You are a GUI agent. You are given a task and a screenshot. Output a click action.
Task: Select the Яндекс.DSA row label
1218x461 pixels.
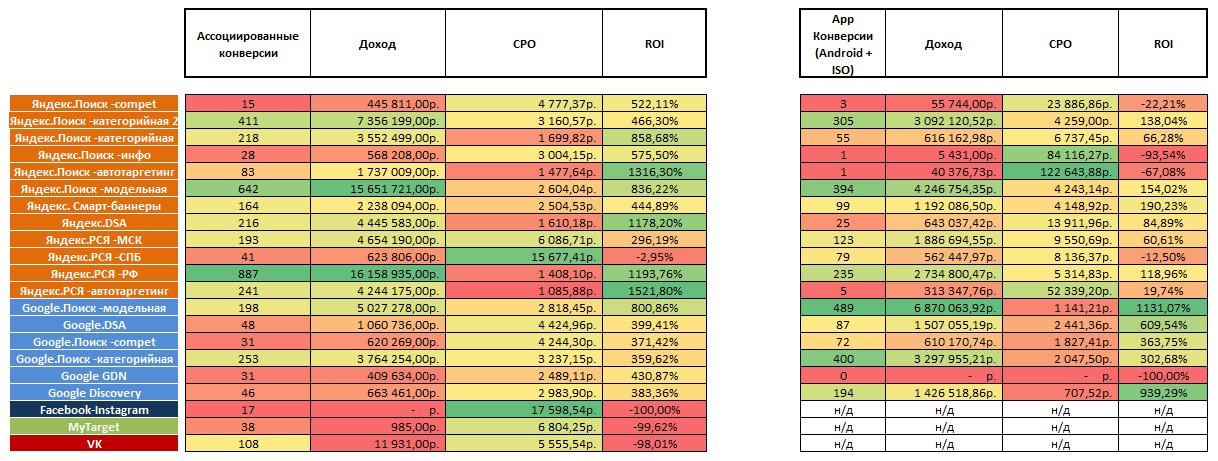coord(95,222)
